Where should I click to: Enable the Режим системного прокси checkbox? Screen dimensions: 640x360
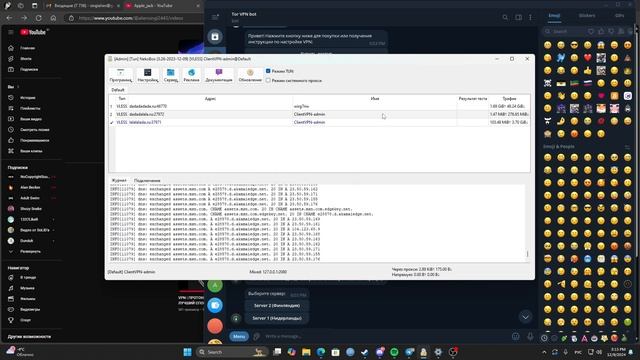tap(268, 80)
